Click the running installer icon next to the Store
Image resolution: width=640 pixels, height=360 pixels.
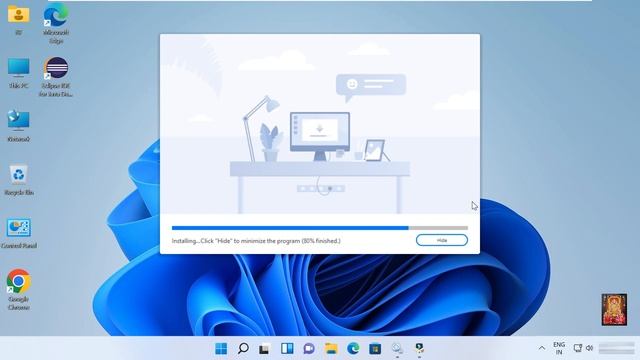[x=397, y=349]
